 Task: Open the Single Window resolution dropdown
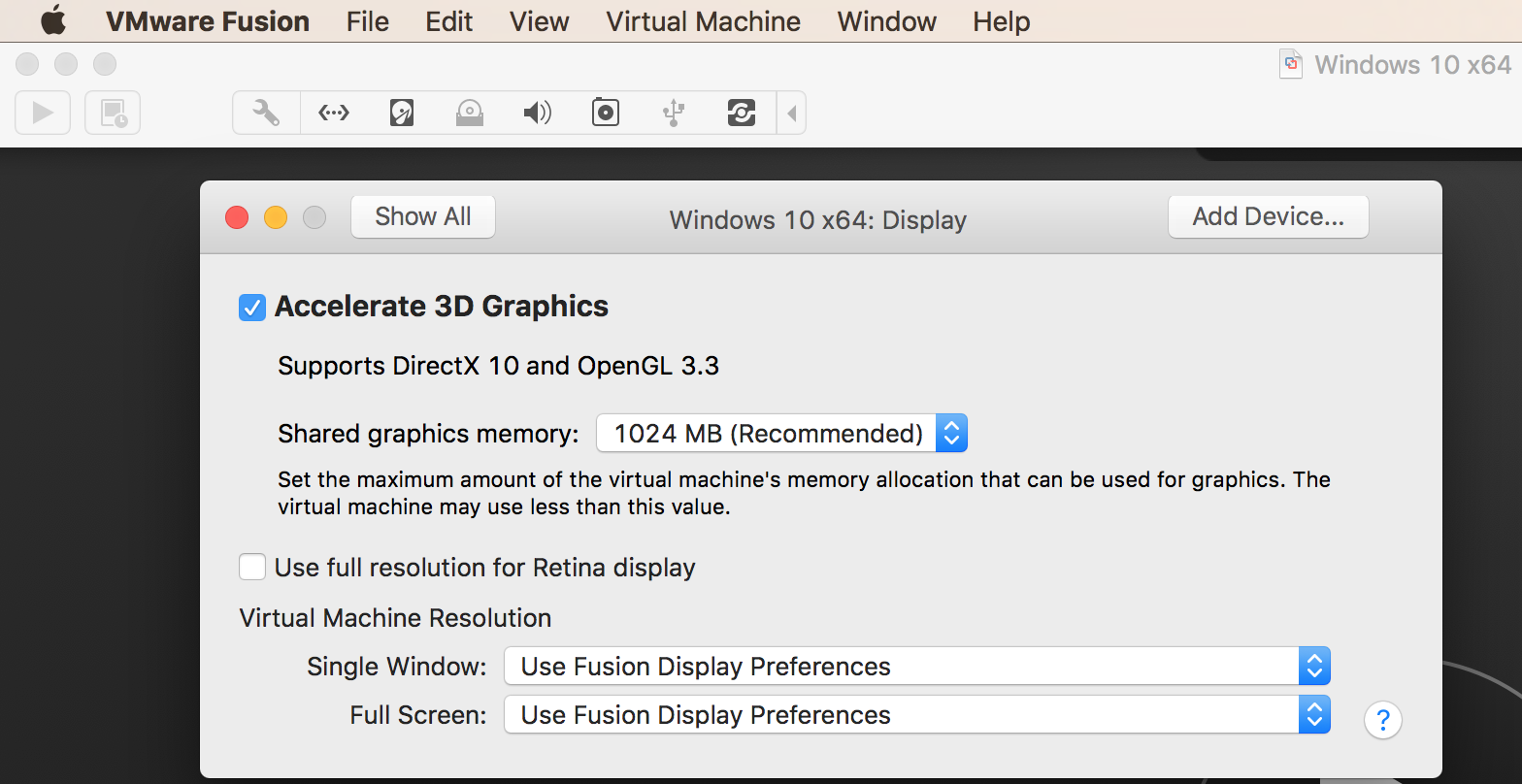point(917,667)
